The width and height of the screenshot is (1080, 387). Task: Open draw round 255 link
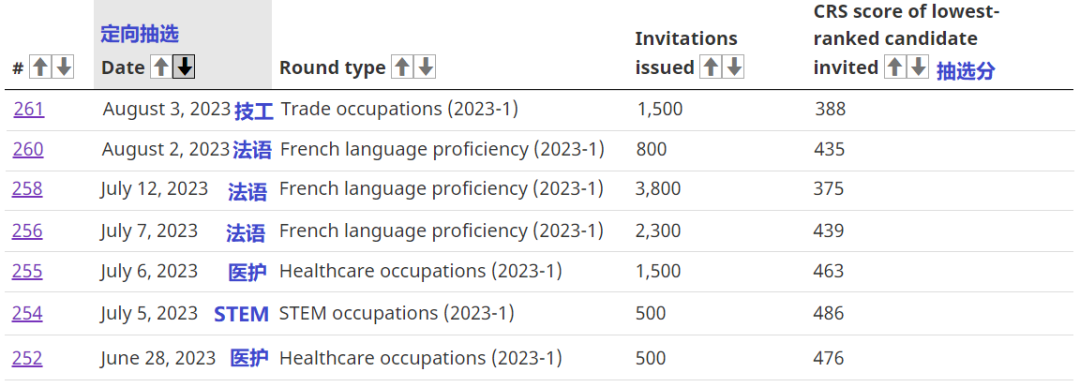[28, 271]
